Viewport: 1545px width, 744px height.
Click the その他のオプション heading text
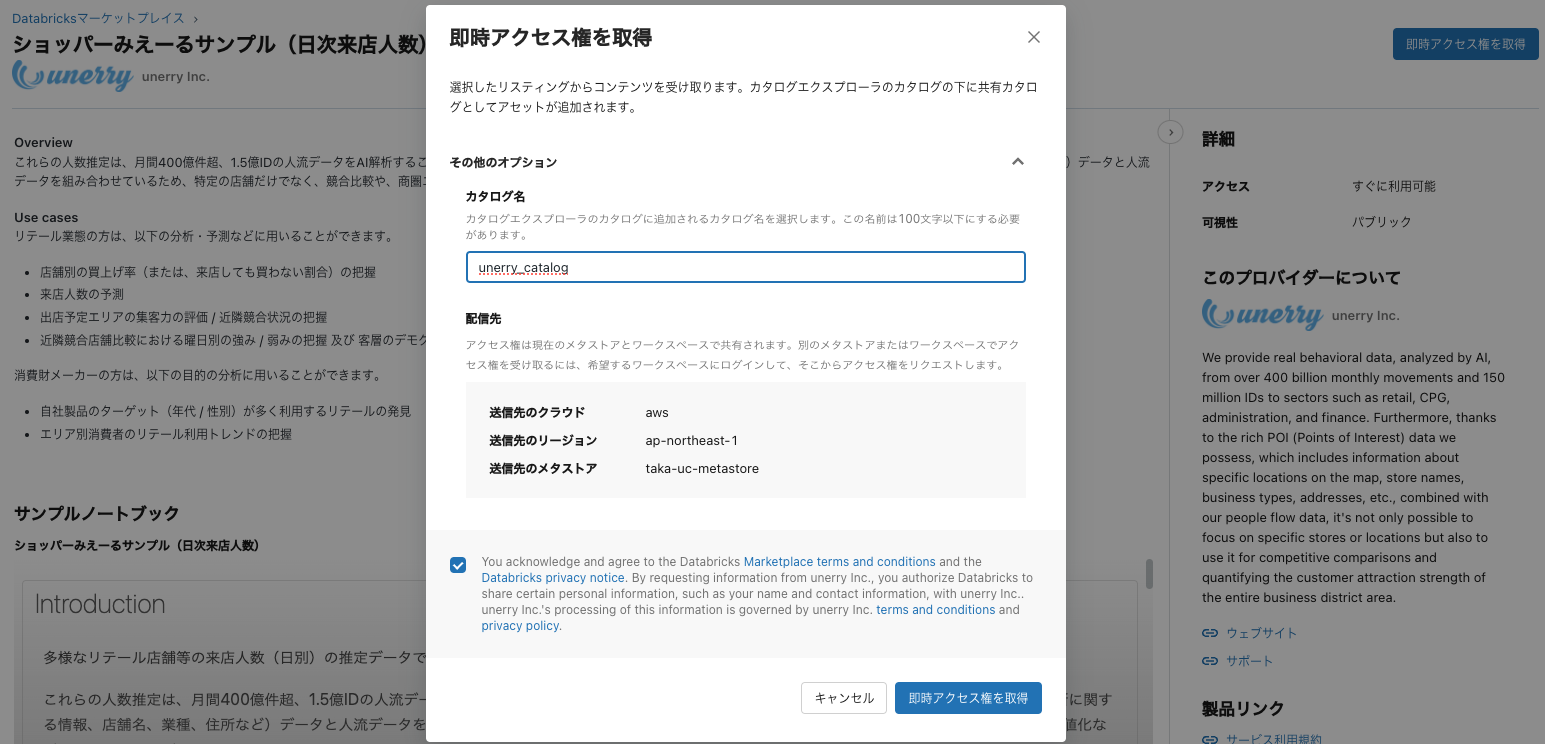[x=503, y=162]
